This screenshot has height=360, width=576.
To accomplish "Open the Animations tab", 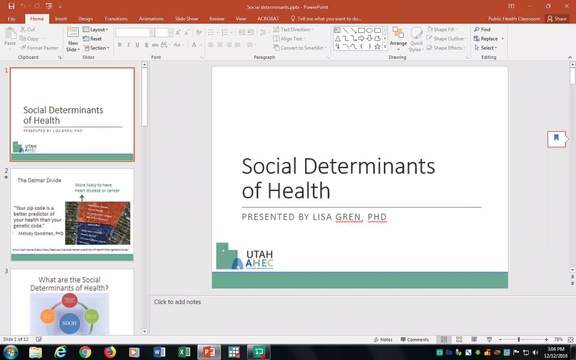I will point(151,18).
